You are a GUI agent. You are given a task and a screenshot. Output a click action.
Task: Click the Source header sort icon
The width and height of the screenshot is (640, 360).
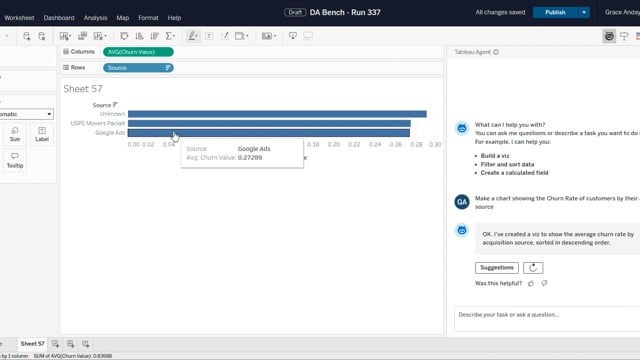click(115, 105)
